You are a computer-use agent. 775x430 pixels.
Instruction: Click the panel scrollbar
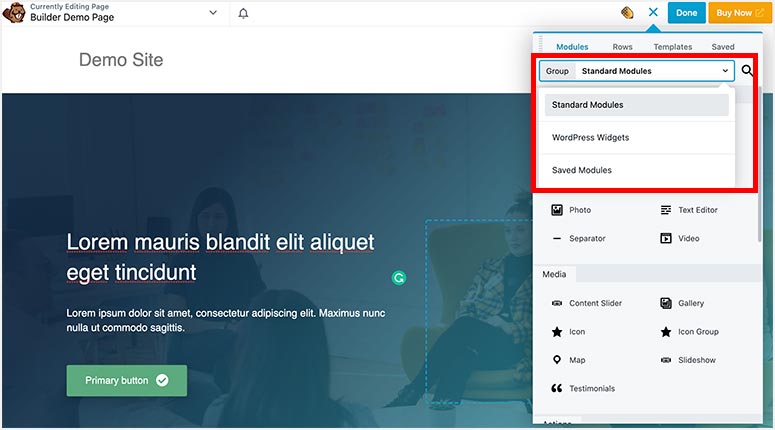coord(760,164)
